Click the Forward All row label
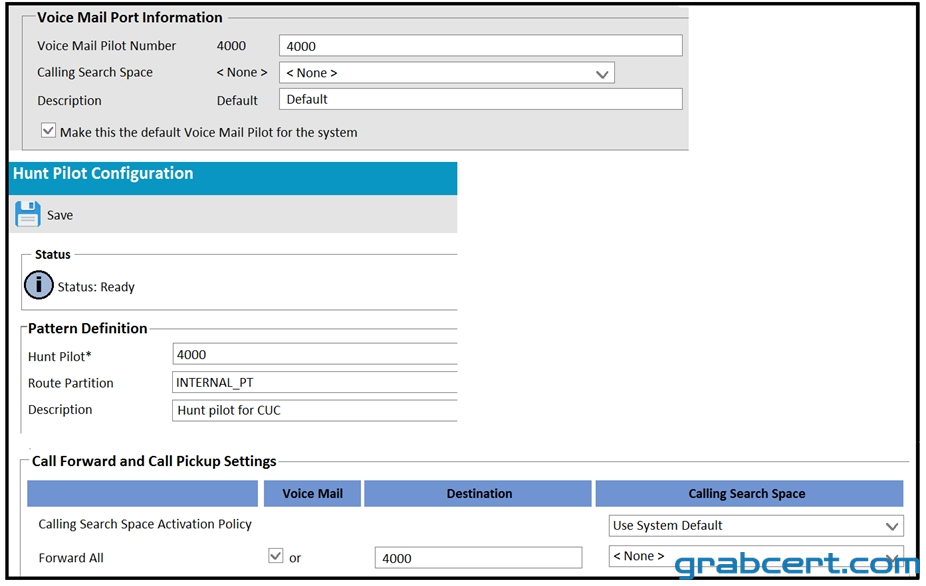 pyautogui.click(x=71, y=558)
